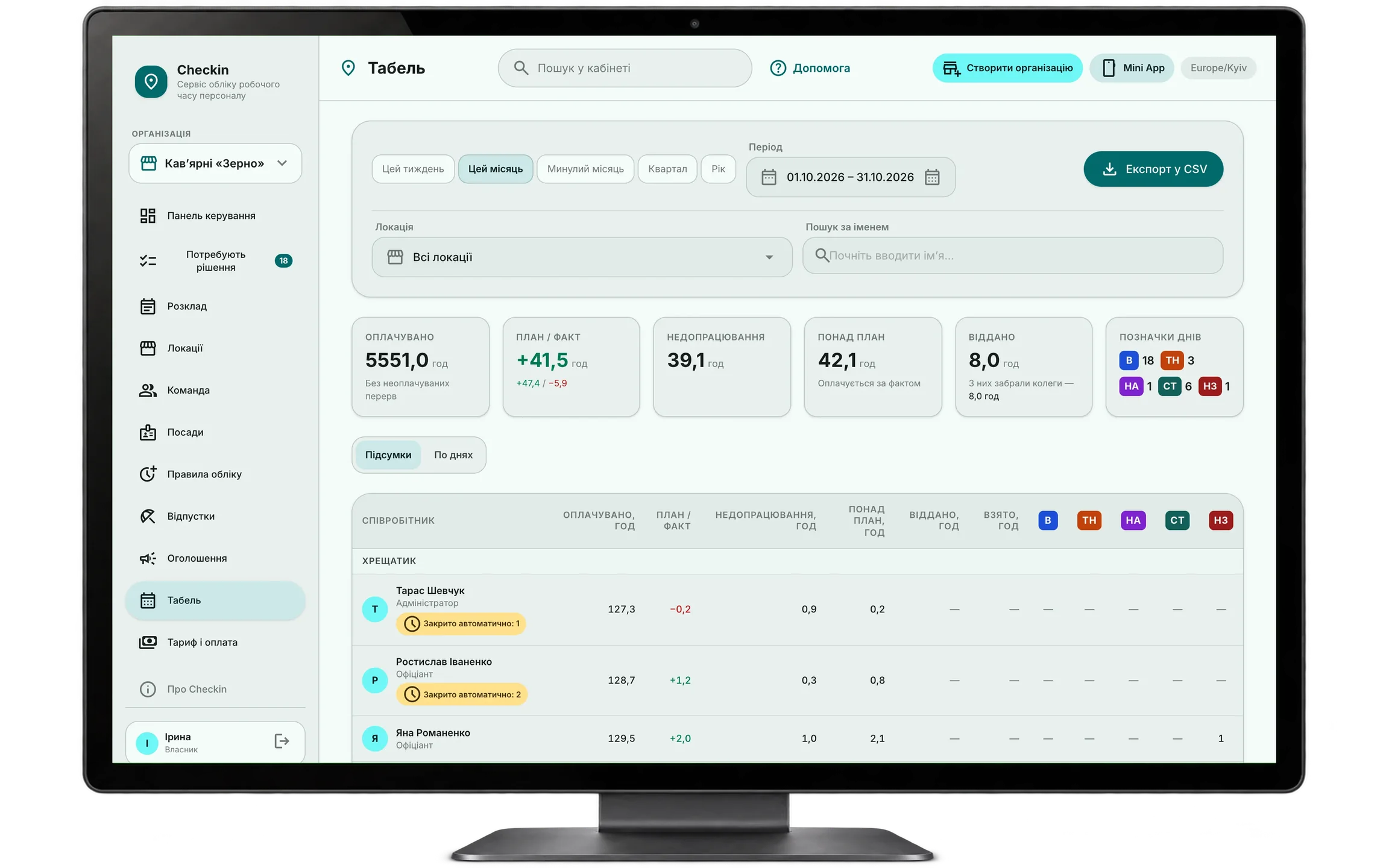Open the Табель sidebar item
1389x868 pixels.
pyautogui.click(x=215, y=600)
